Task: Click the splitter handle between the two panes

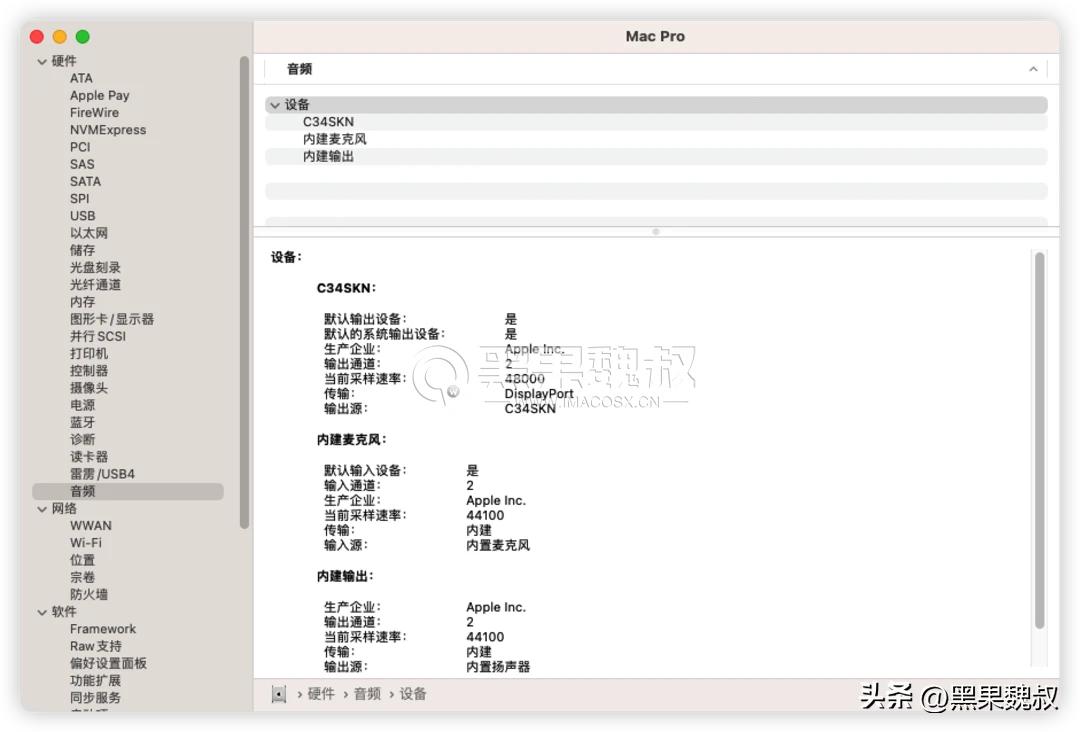Action: point(655,231)
